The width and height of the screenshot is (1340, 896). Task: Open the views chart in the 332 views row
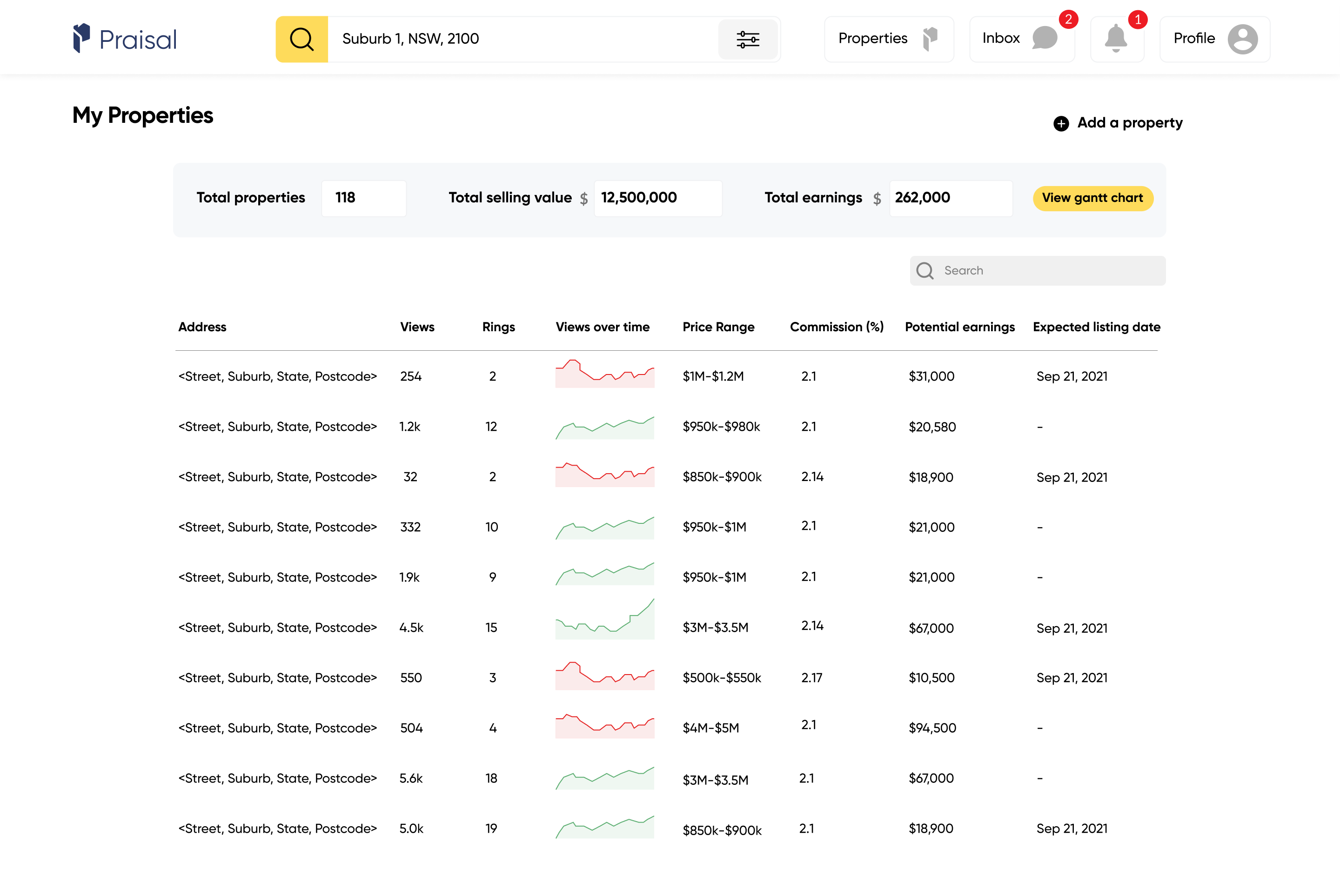point(605,528)
